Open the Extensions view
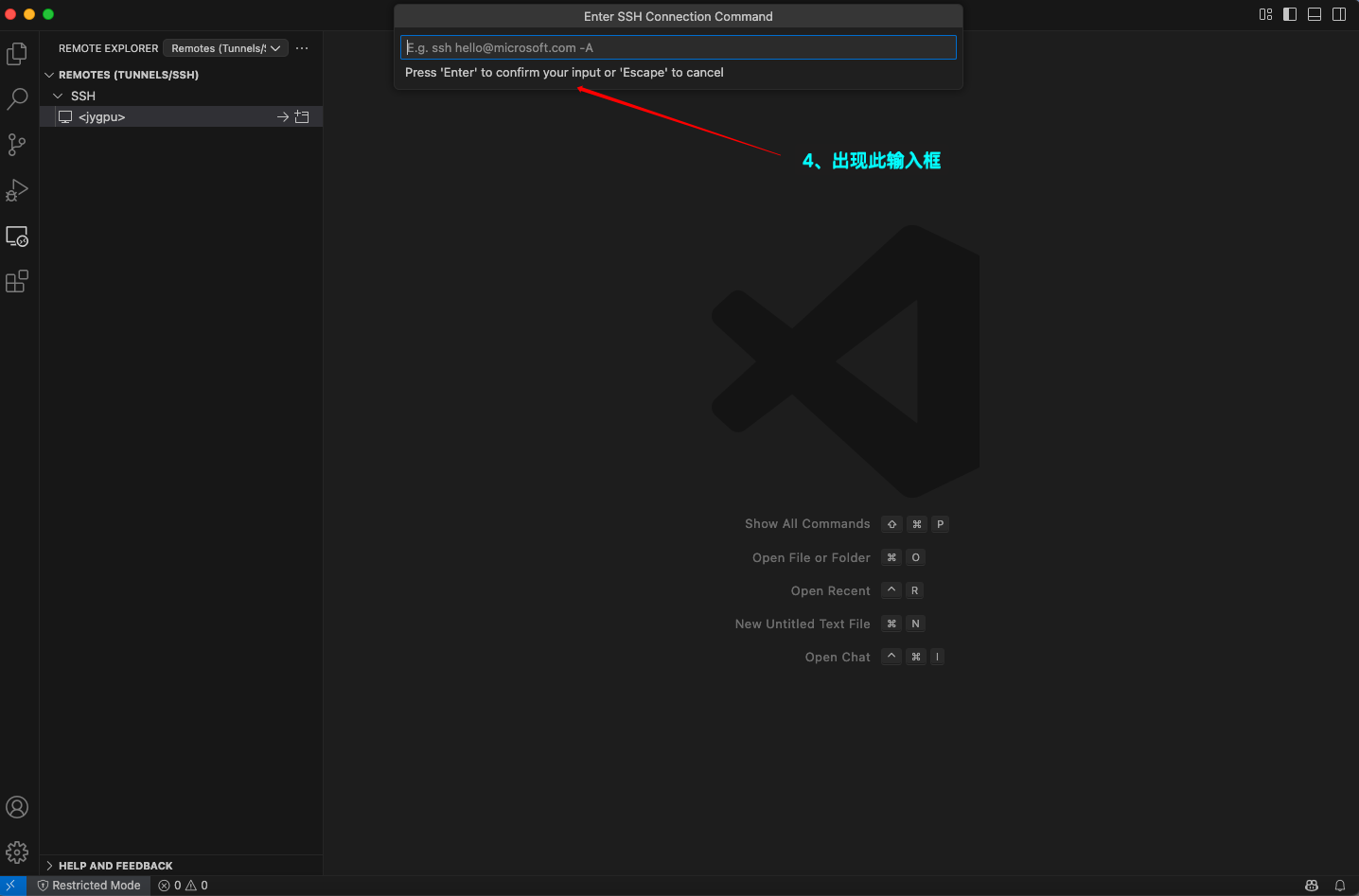The image size is (1359, 896). [17, 281]
